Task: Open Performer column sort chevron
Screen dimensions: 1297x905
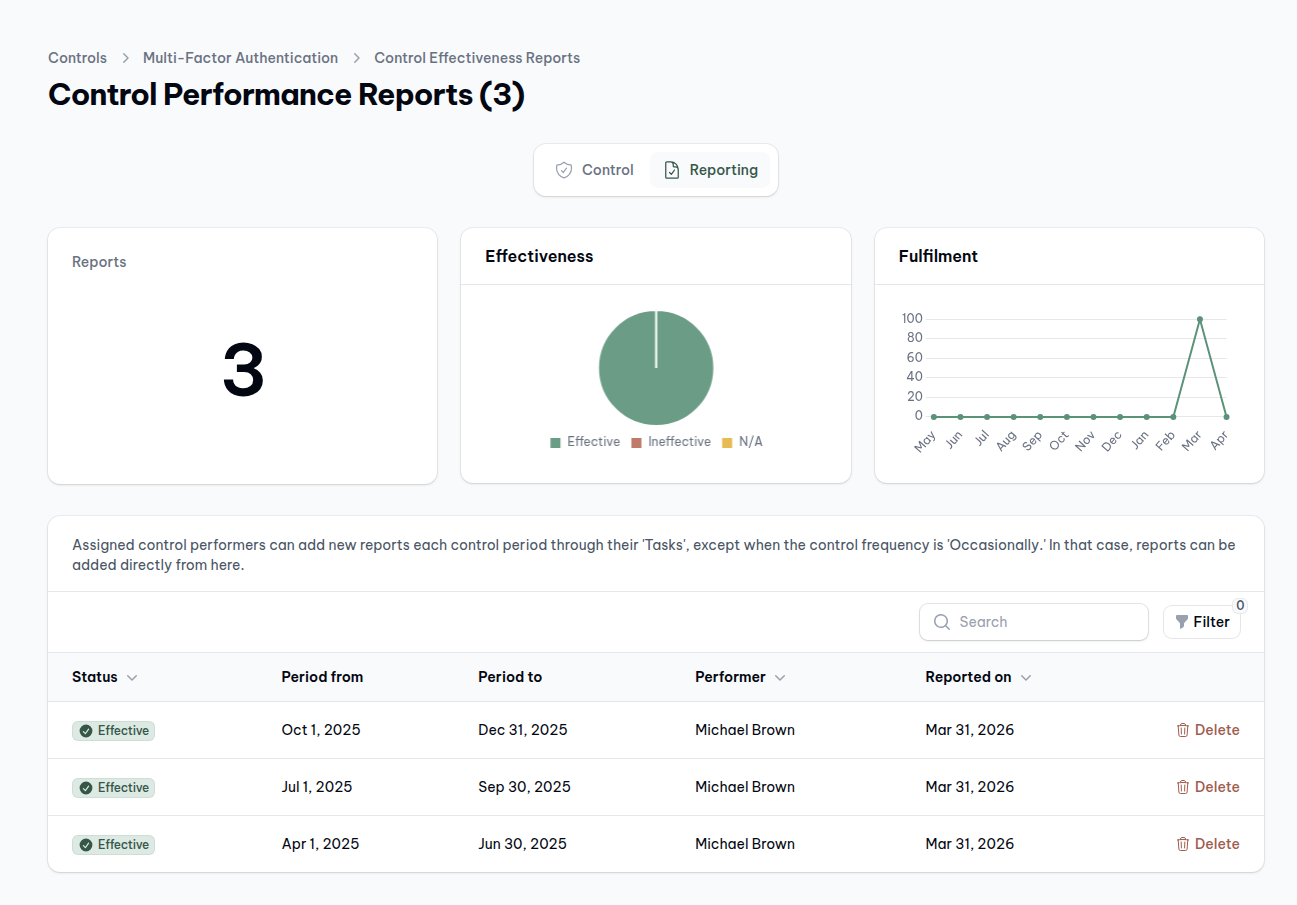Action: pos(780,678)
